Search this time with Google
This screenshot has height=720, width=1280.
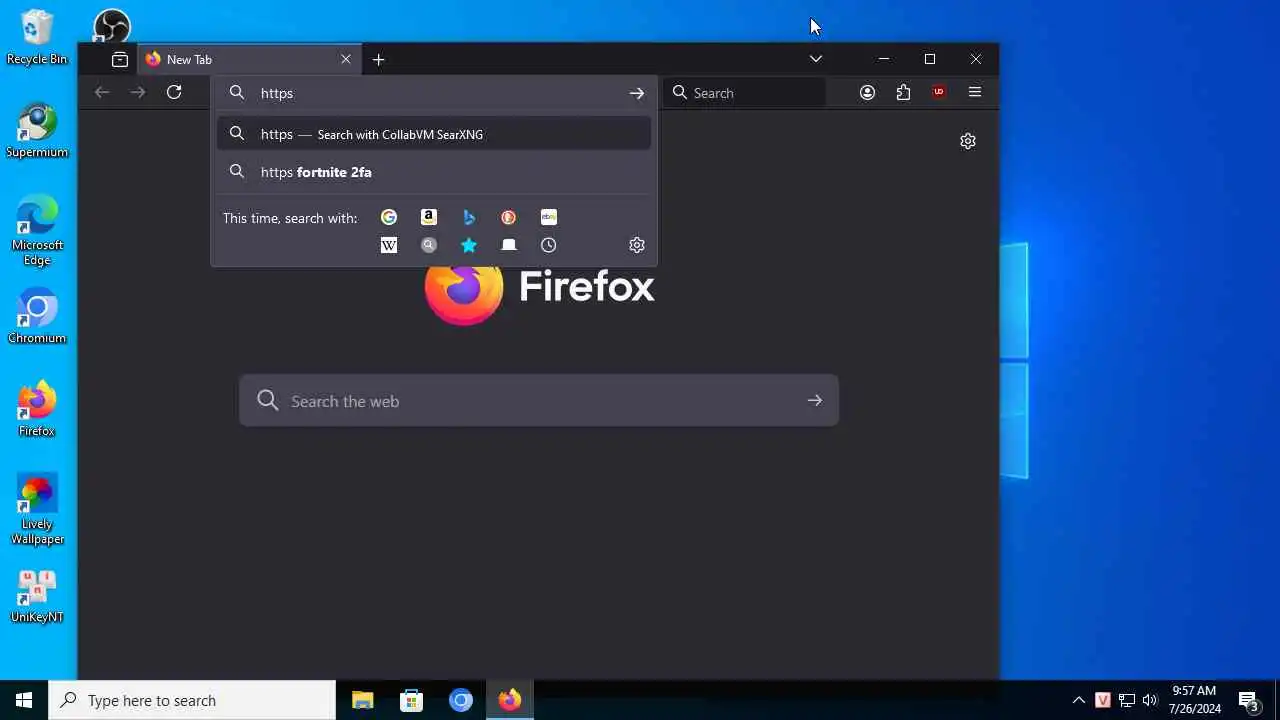tap(389, 217)
